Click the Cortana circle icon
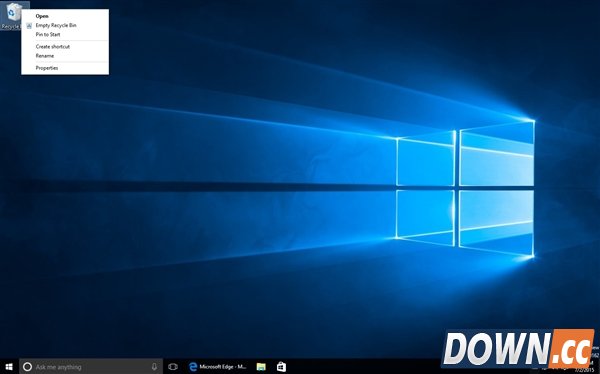600x374 pixels. [27, 367]
